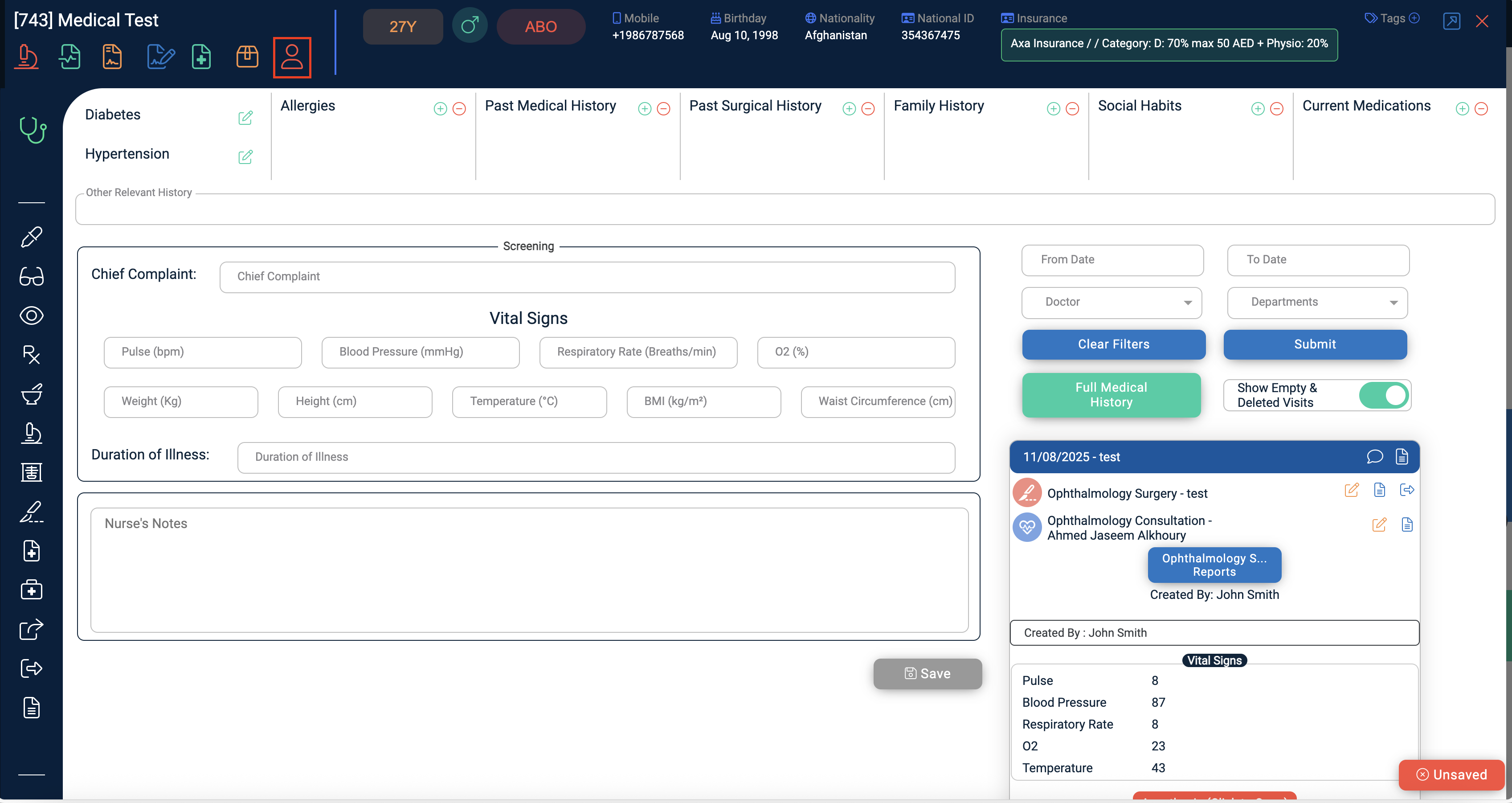Open the Departments dropdown
Image resolution: width=1512 pixels, height=803 pixels.
click(1317, 302)
